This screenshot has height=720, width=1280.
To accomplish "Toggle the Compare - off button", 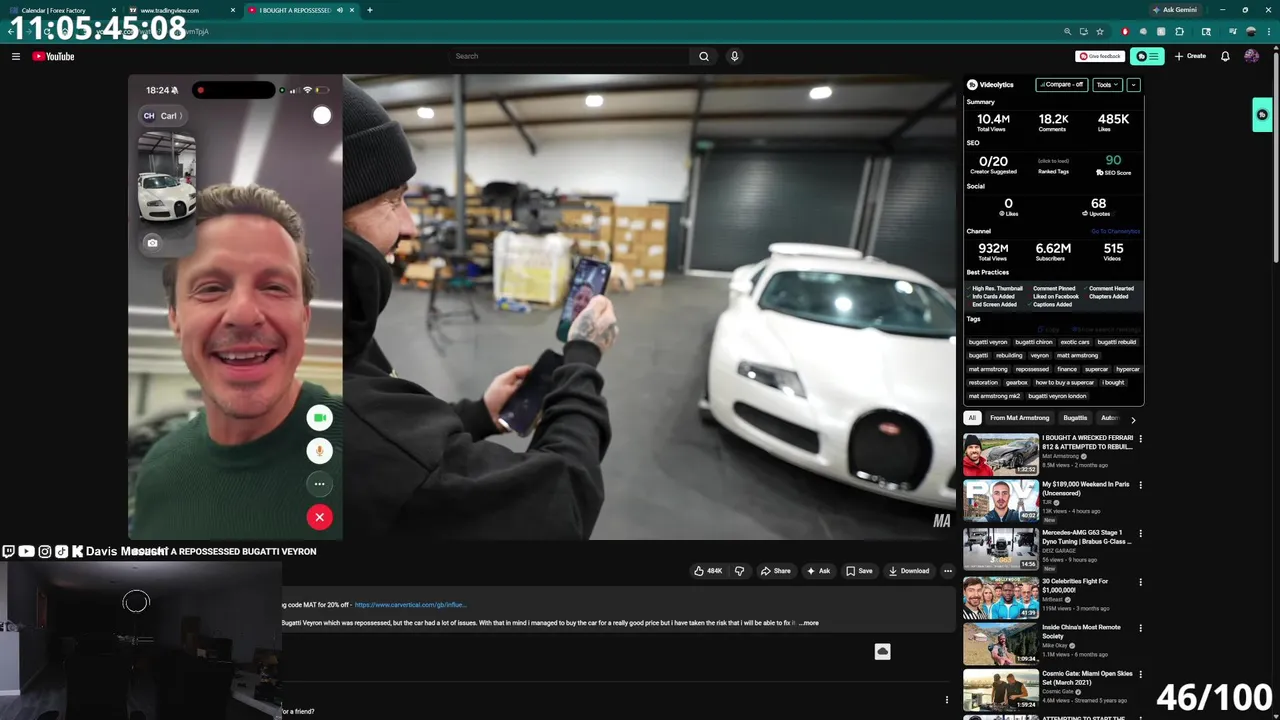I will tap(1062, 85).
